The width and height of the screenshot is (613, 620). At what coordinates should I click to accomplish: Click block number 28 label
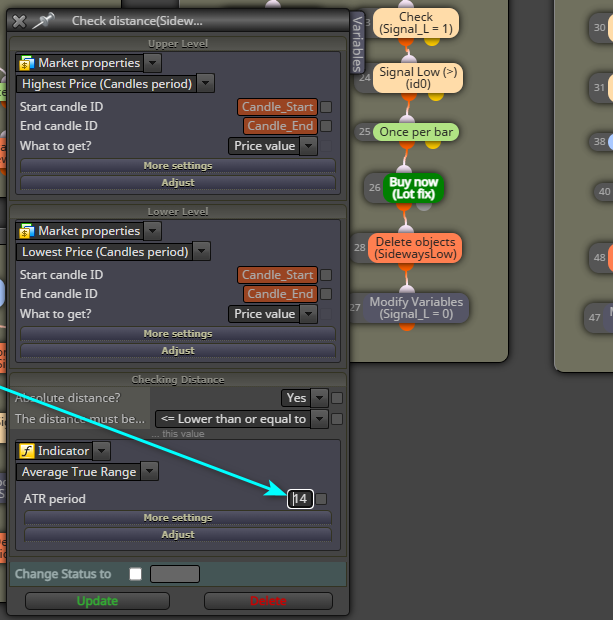(359, 248)
